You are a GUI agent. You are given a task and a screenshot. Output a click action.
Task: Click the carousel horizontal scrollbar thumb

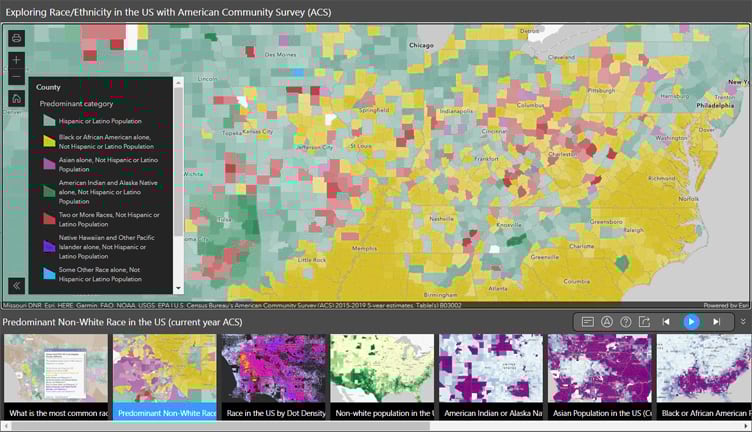[x=221, y=426]
